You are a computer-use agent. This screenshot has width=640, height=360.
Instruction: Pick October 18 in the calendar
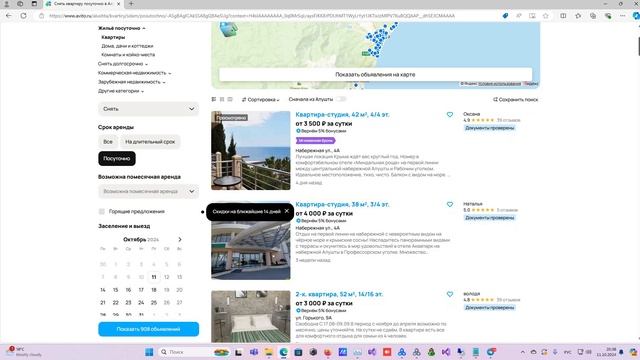pyautogui.click(x=154, y=290)
